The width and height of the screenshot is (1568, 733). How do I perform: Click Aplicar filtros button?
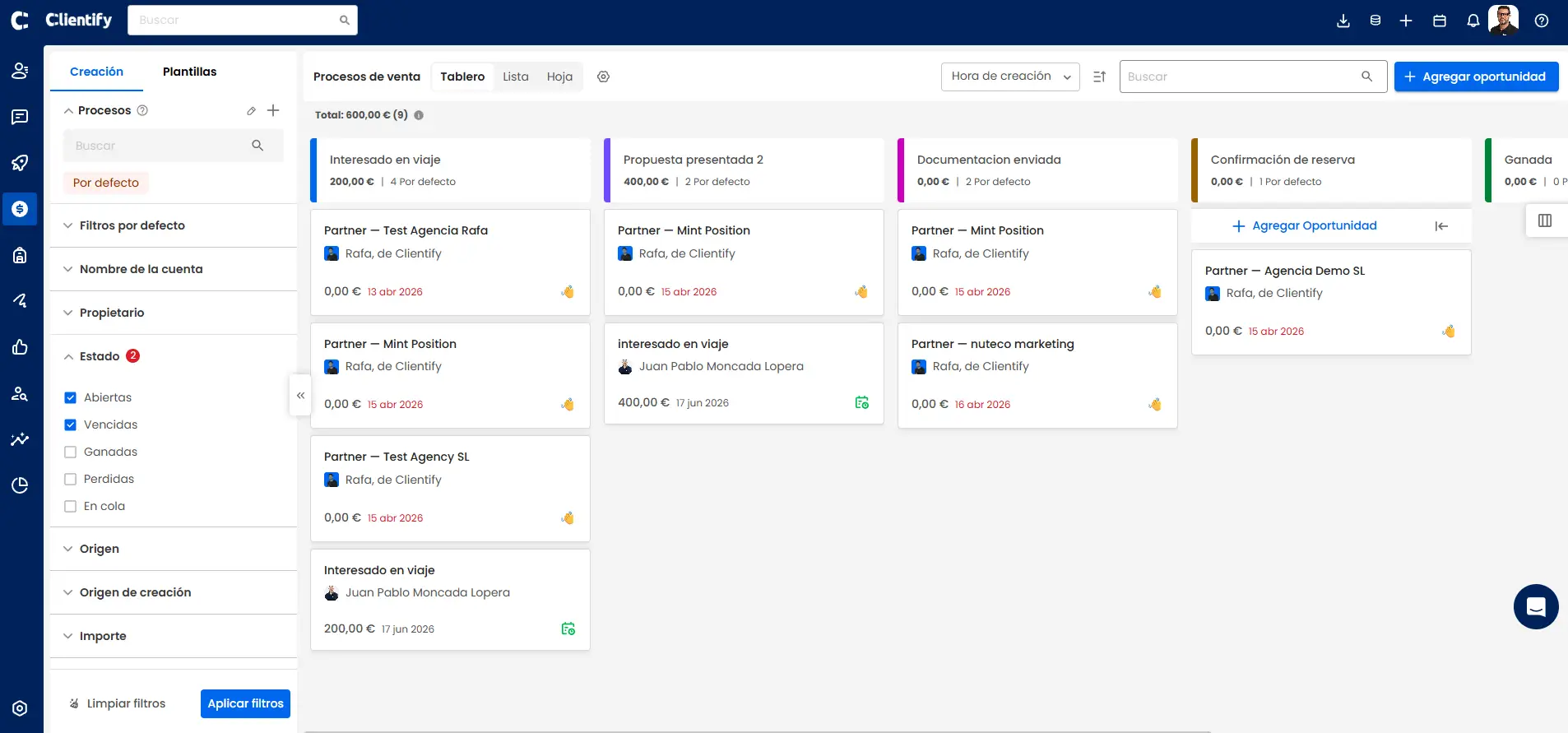(245, 703)
